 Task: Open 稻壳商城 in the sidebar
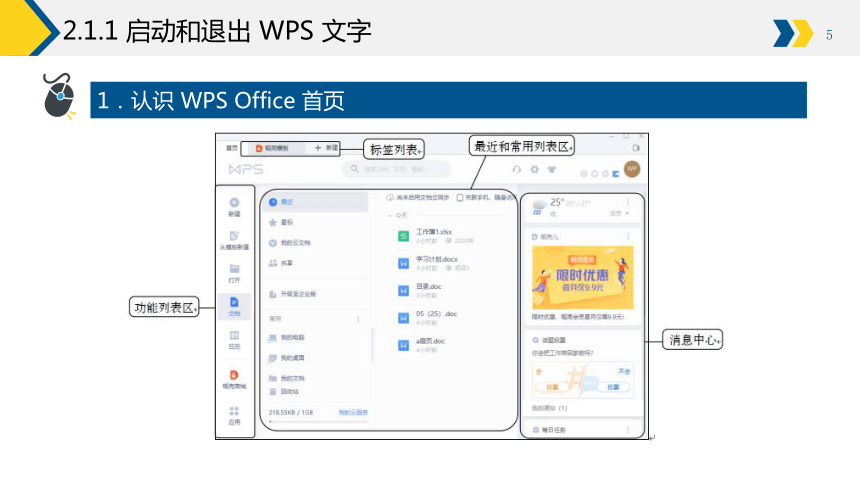(x=234, y=379)
